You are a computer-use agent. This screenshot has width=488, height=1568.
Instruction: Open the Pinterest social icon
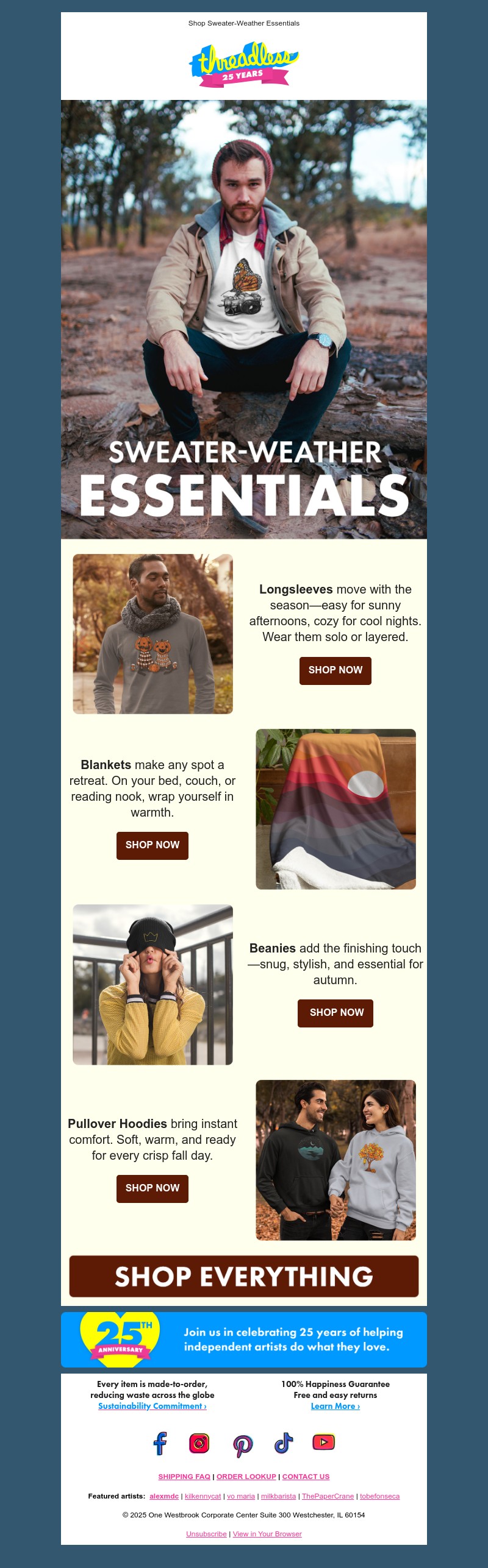pos(243,1445)
